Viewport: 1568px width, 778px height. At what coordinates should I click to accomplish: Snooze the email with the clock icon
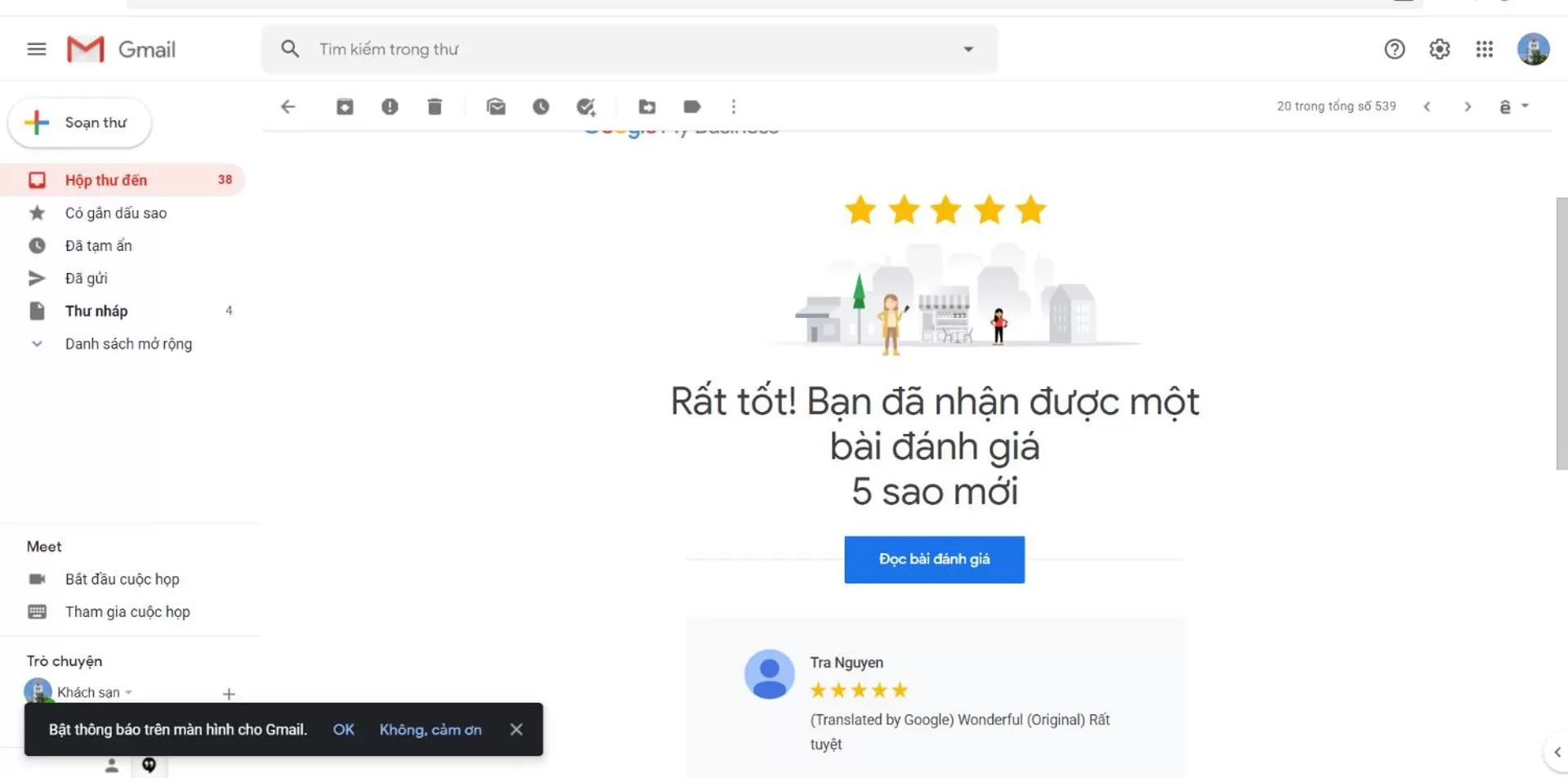pyautogui.click(x=541, y=106)
